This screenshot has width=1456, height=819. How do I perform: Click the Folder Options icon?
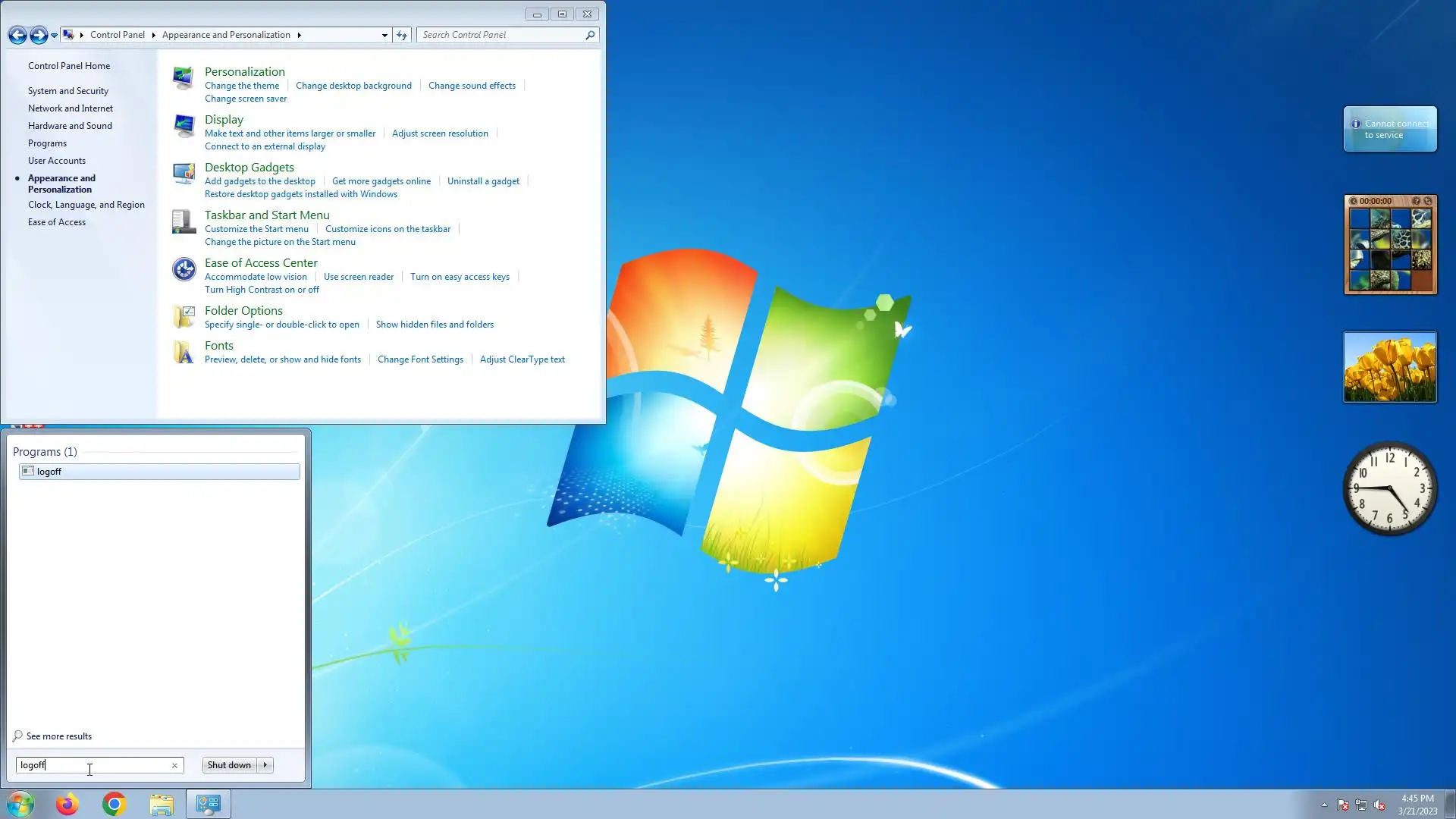(x=183, y=316)
